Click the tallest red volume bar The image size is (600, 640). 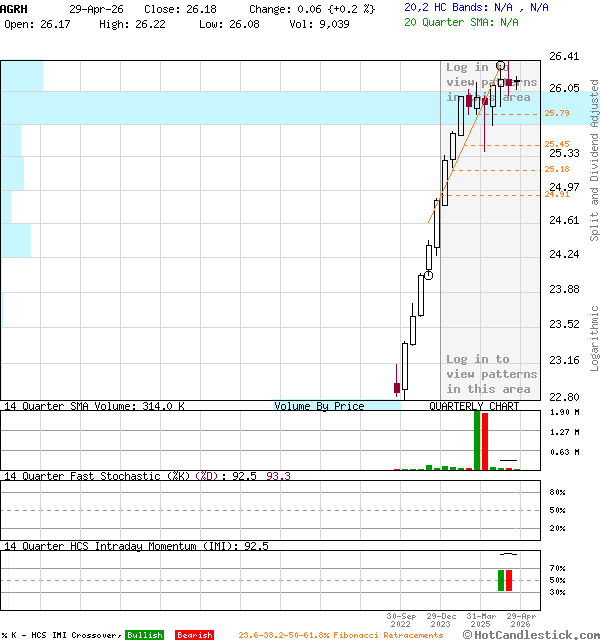[x=485, y=441]
